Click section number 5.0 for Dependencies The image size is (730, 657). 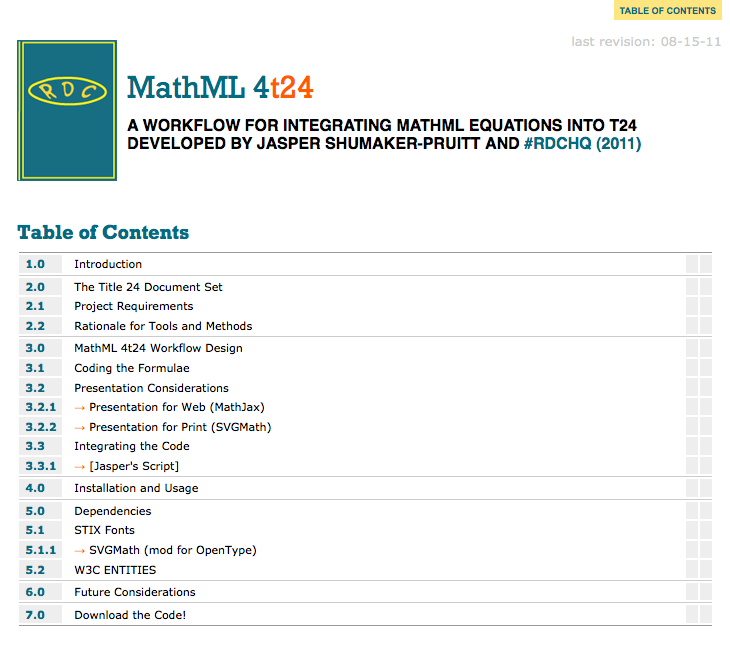tap(36, 511)
